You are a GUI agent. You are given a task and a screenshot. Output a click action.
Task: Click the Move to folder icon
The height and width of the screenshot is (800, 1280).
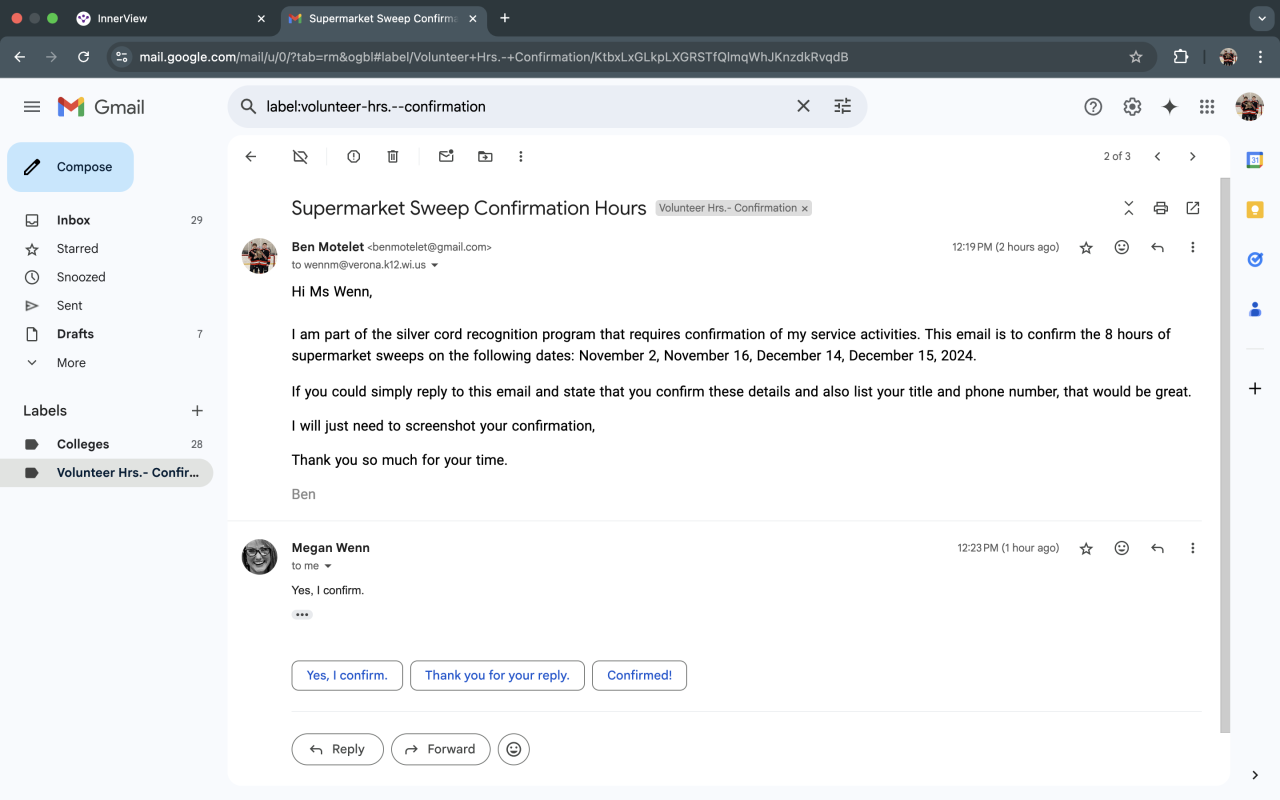(485, 157)
